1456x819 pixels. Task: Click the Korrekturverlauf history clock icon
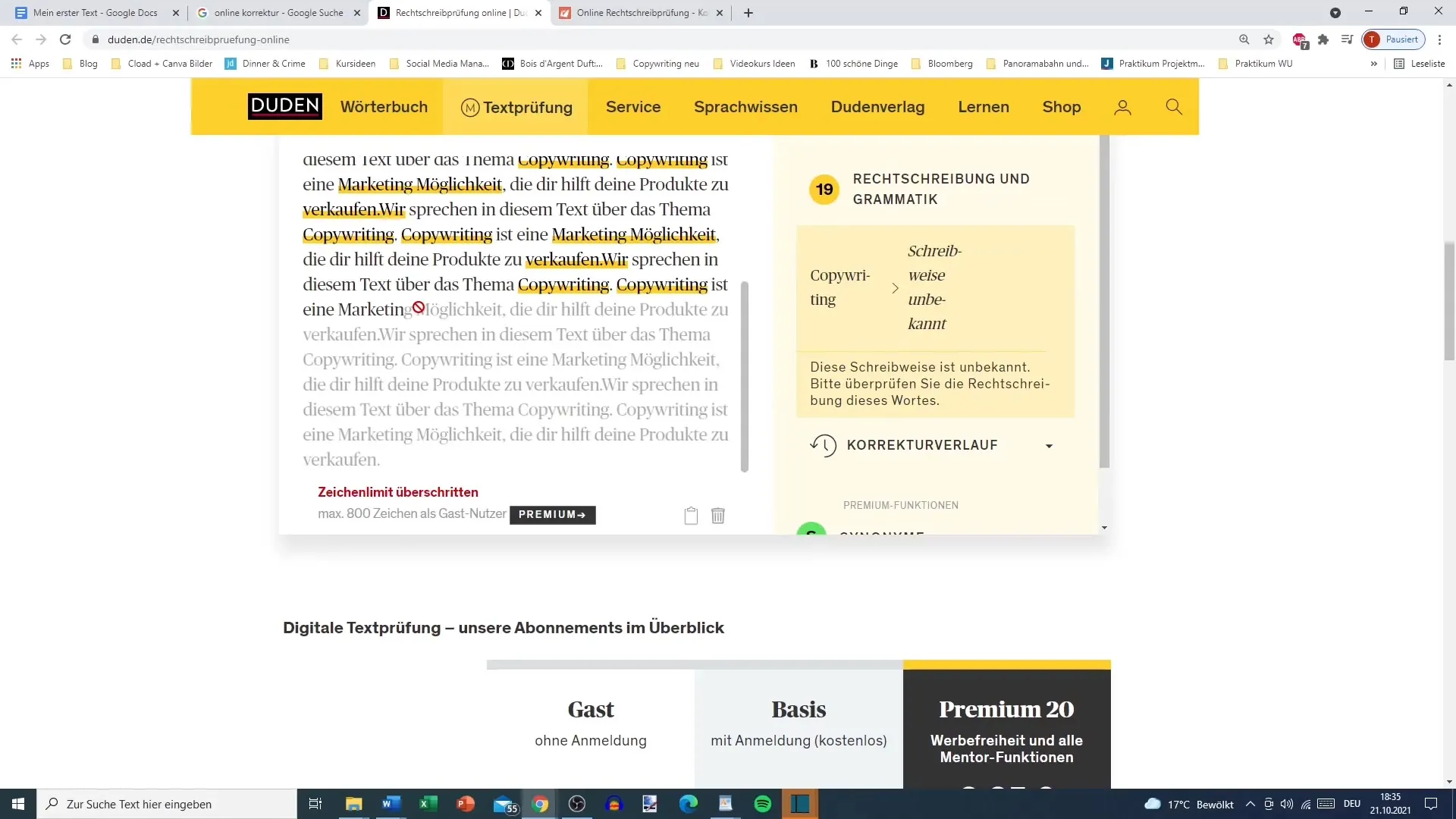(x=823, y=445)
